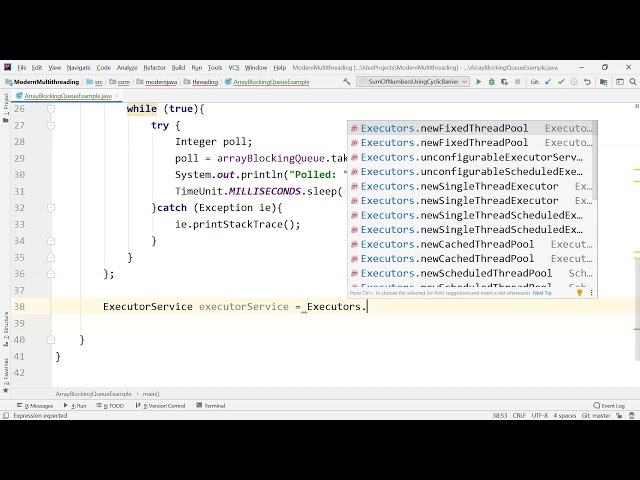Click the src breadcrumb folder
The image size is (640, 480).
point(94,82)
